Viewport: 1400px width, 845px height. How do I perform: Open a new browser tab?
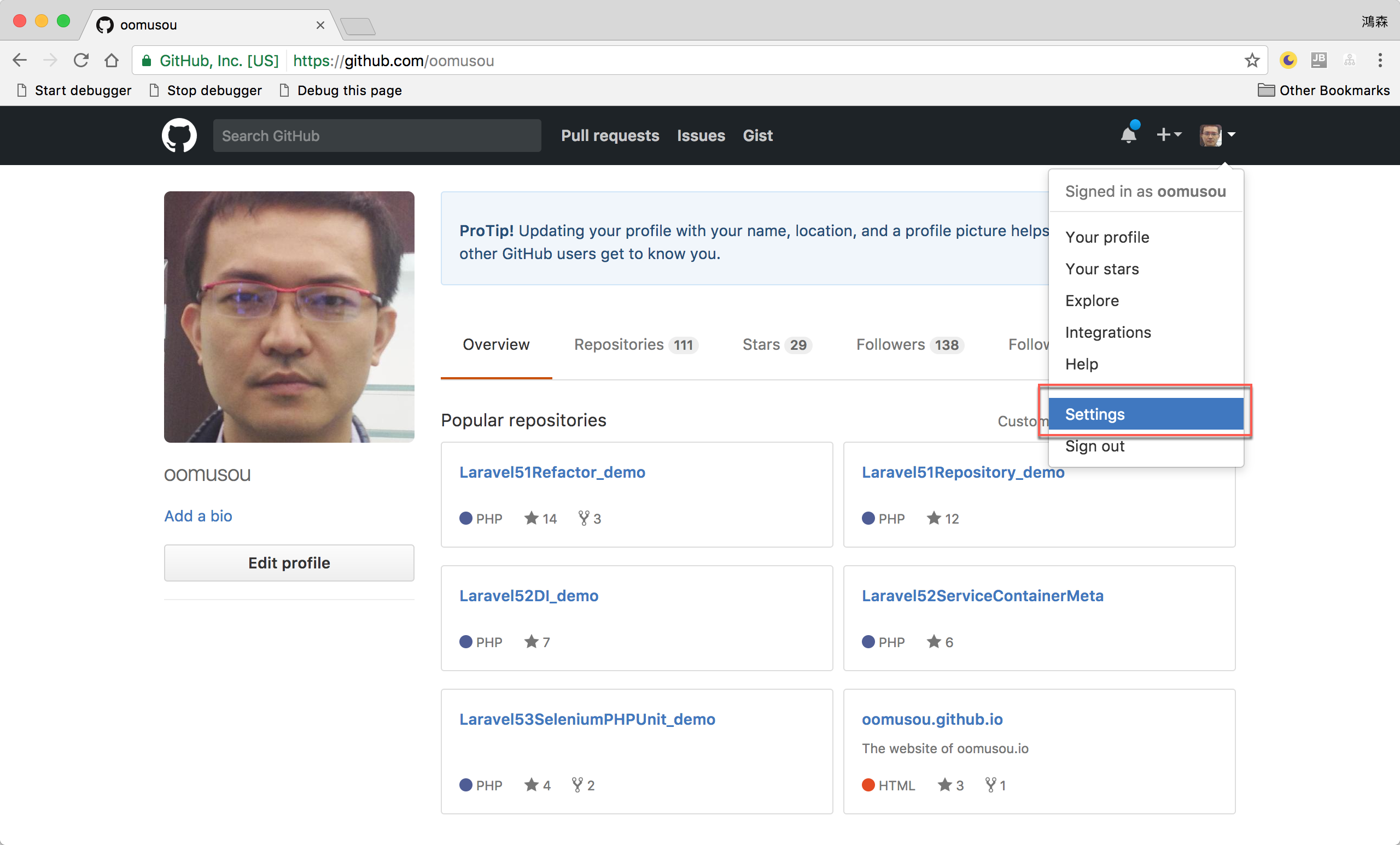358,26
